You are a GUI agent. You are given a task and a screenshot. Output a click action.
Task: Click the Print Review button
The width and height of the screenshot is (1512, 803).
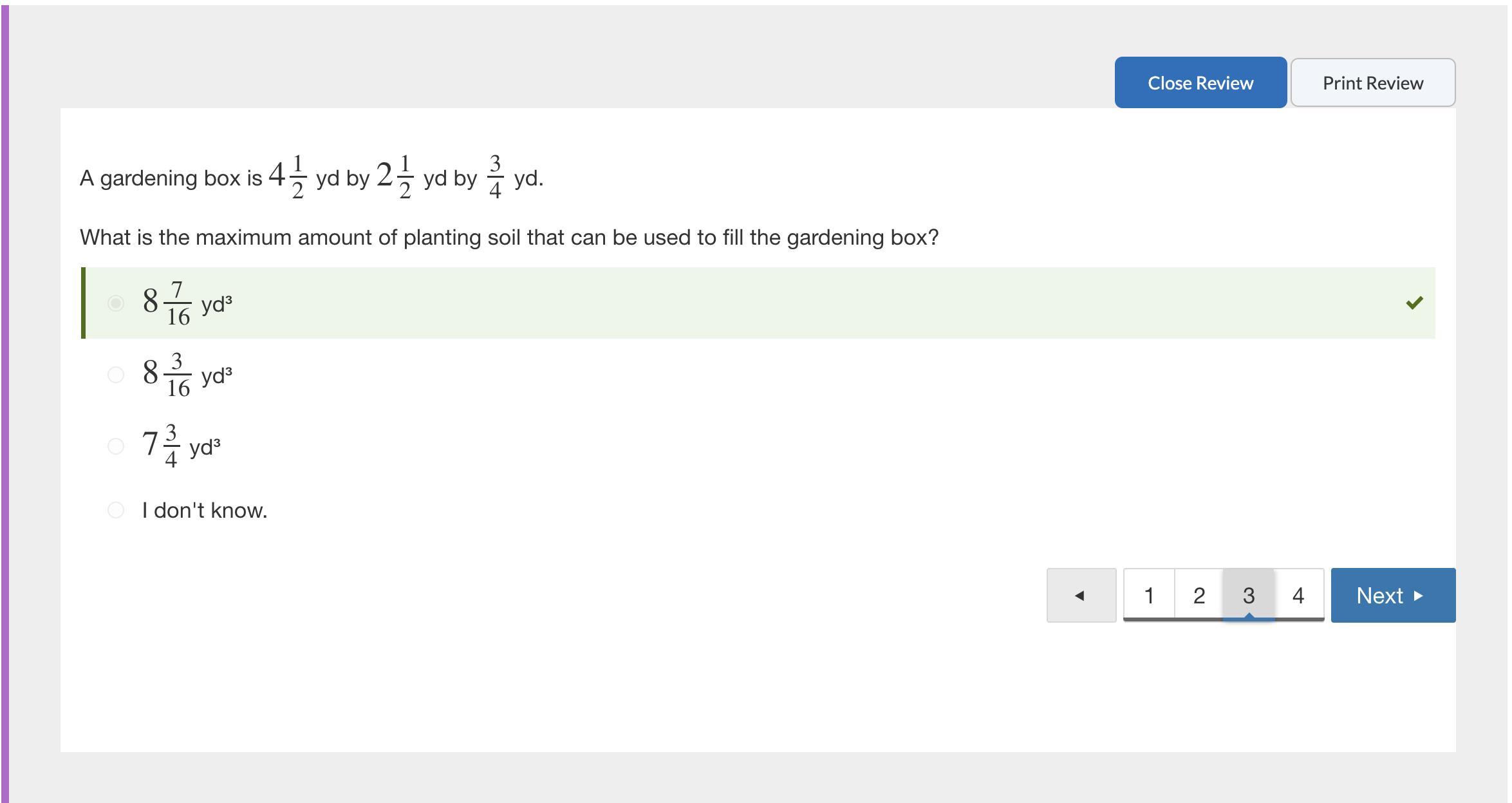point(1372,83)
